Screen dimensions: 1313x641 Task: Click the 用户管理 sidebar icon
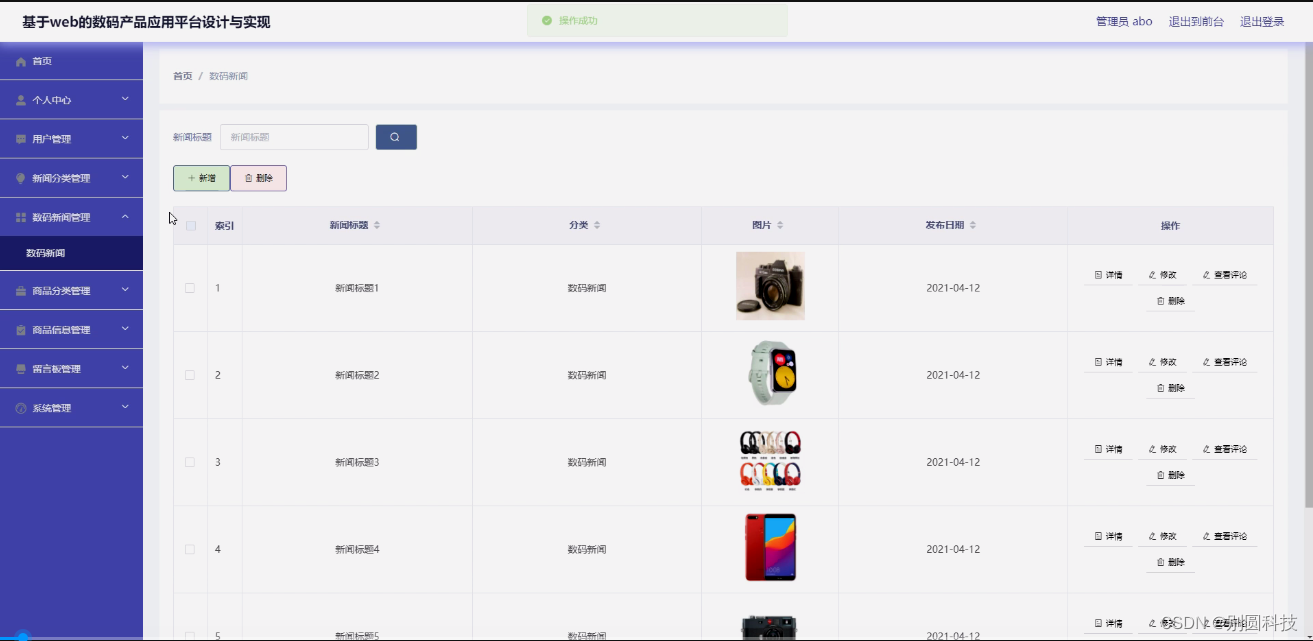point(20,139)
